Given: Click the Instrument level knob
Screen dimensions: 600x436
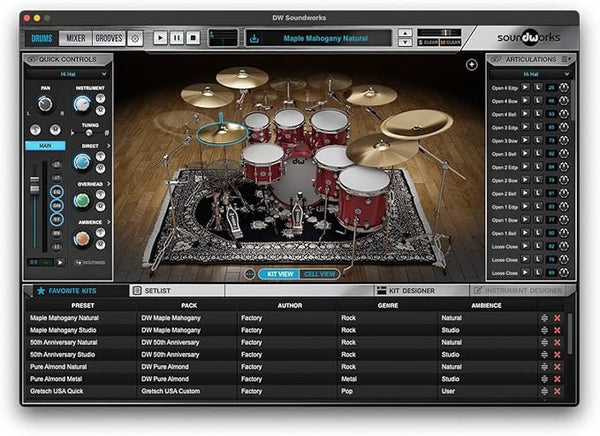Looking at the screenshot, I should click(82, 104).
